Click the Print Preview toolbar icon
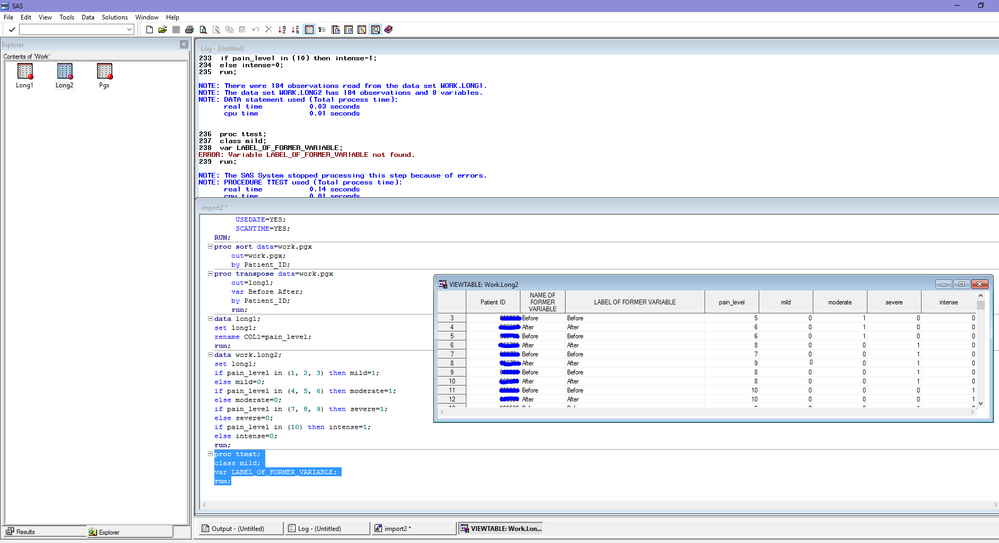 (203, 29)
